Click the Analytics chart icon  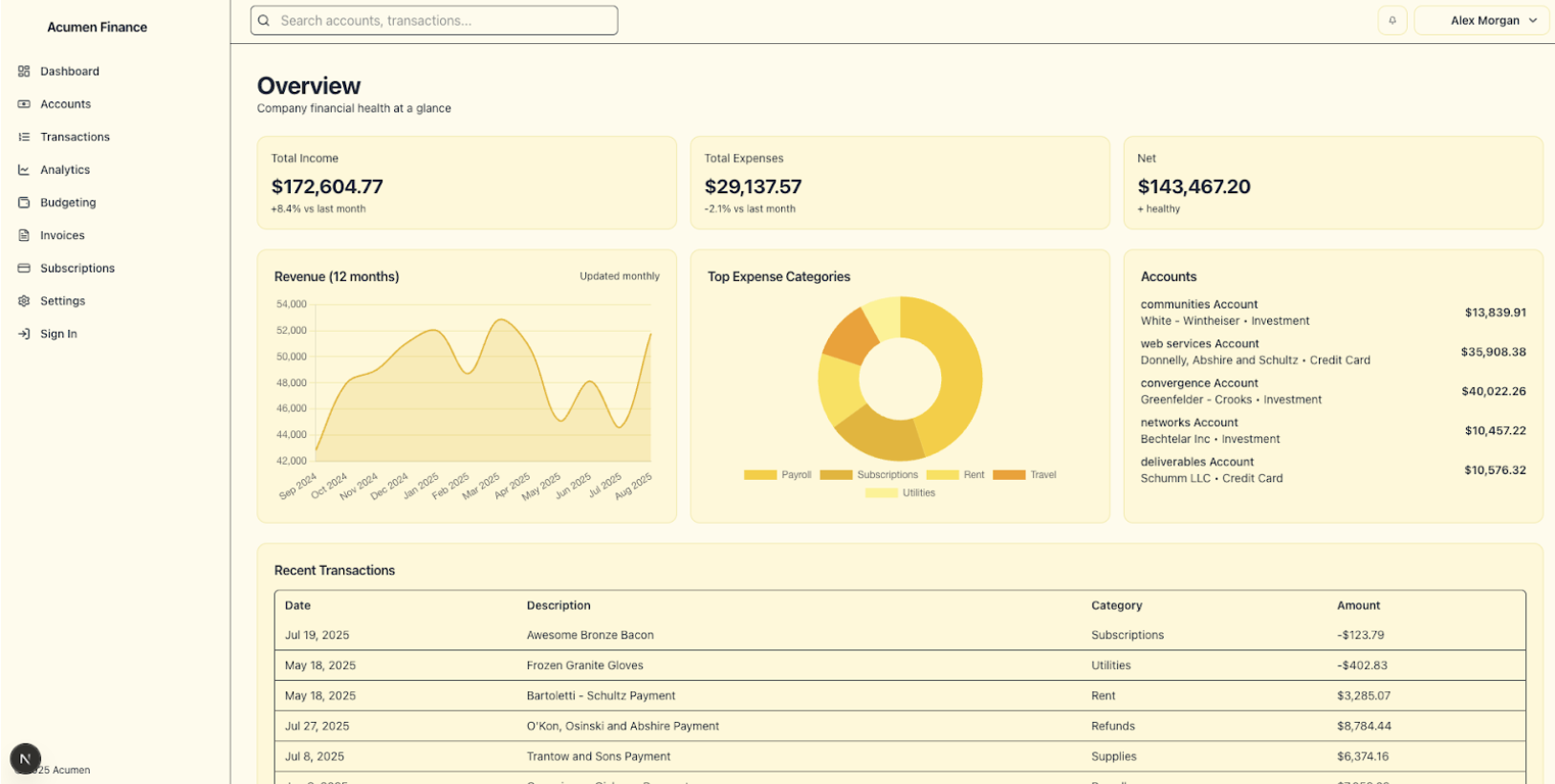[x=24, y=170]
